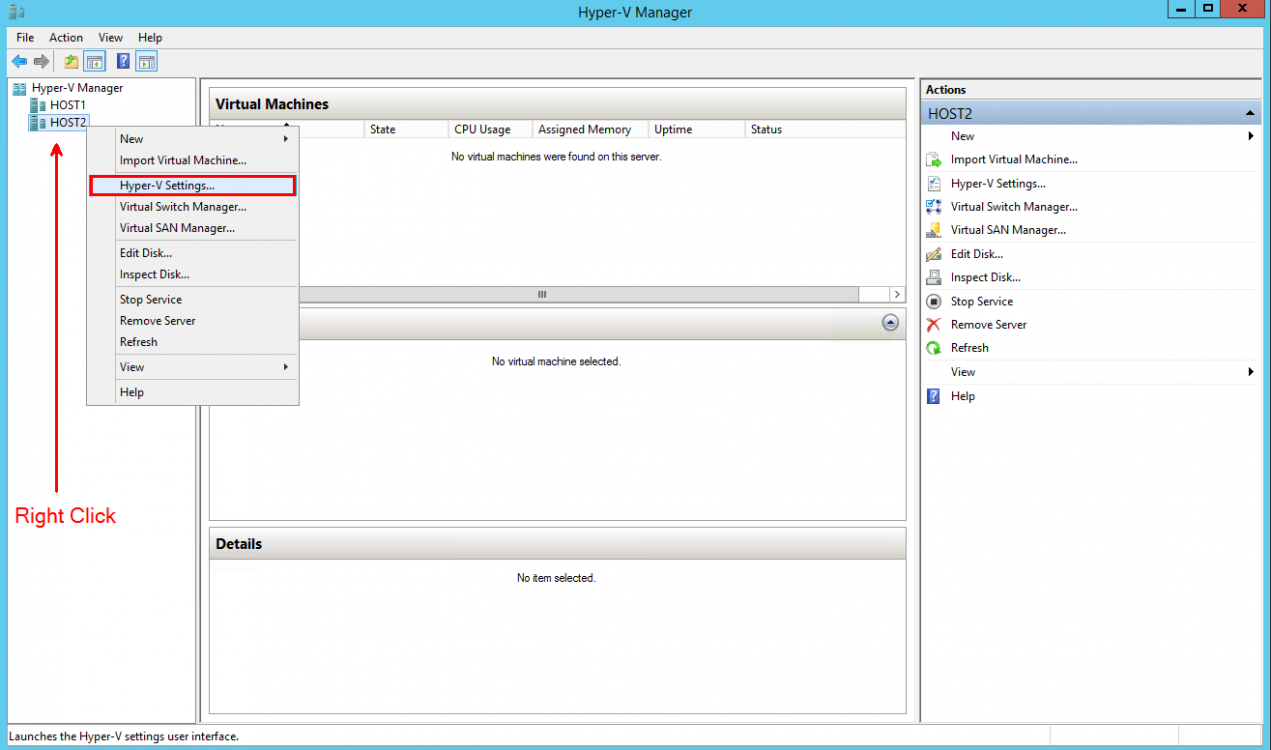The height and width of the screenshot is (750, 1271).
Task: Click the Back arrow in toolbar
Action: (19, 62)
